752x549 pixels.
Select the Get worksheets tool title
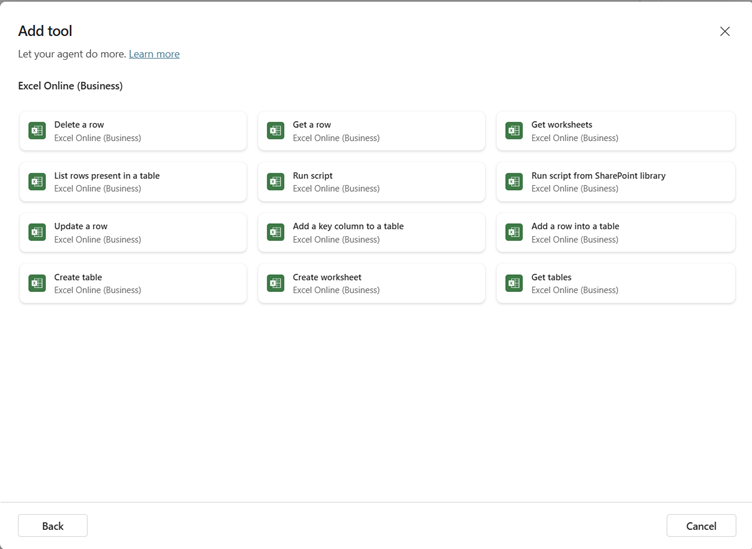click(562, 125)
